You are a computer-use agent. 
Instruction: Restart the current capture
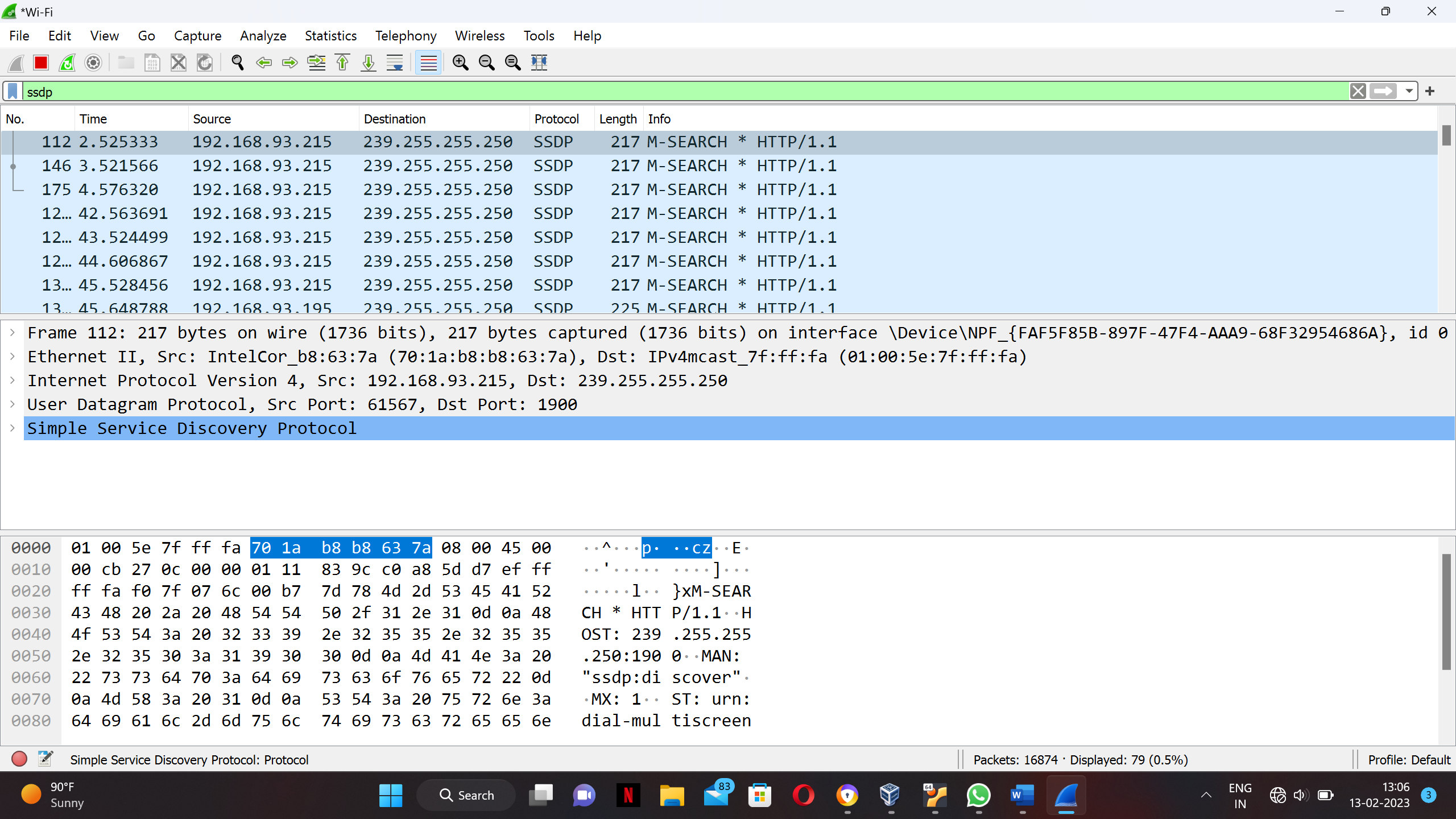click(67, 63)
